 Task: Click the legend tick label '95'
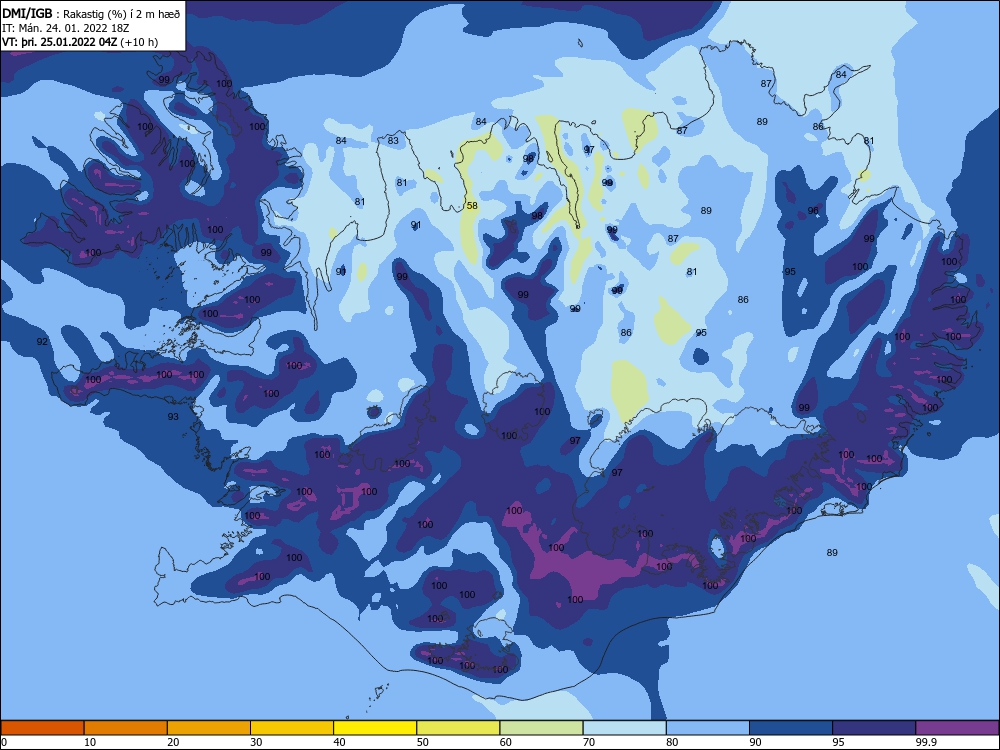(838, 742)
